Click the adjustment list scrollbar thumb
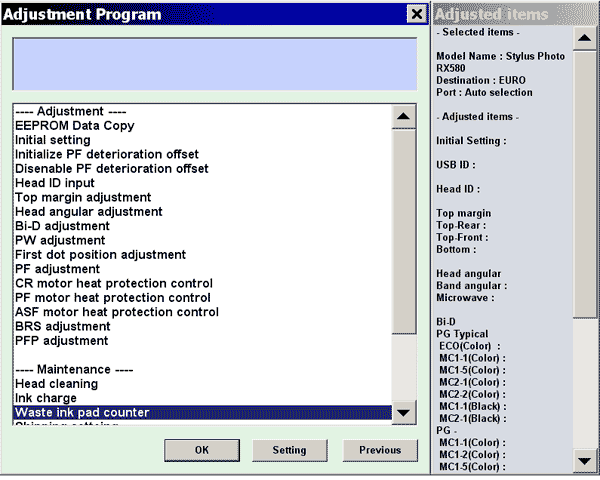The image size is (600, 480). 403,232
